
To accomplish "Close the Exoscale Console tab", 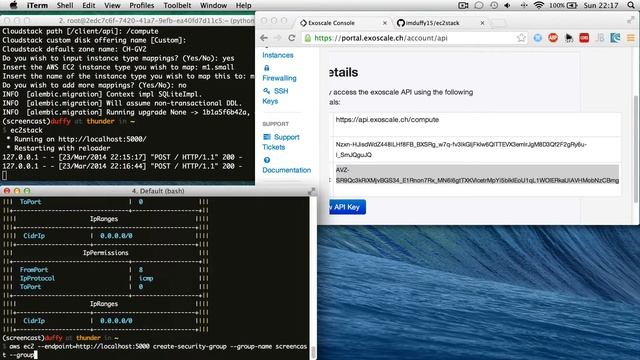I will click(x=384, y=23).
